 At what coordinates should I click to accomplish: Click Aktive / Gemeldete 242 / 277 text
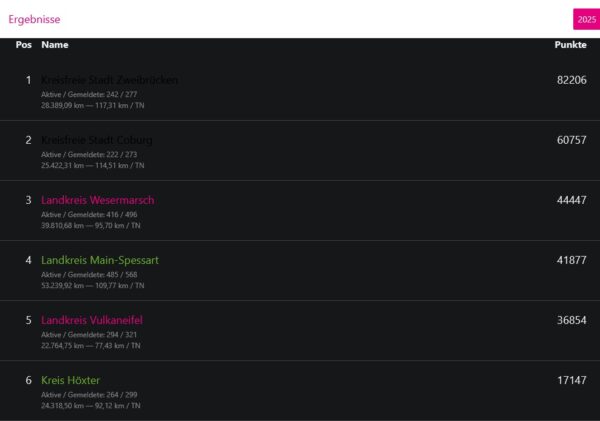tap(89, 94)
